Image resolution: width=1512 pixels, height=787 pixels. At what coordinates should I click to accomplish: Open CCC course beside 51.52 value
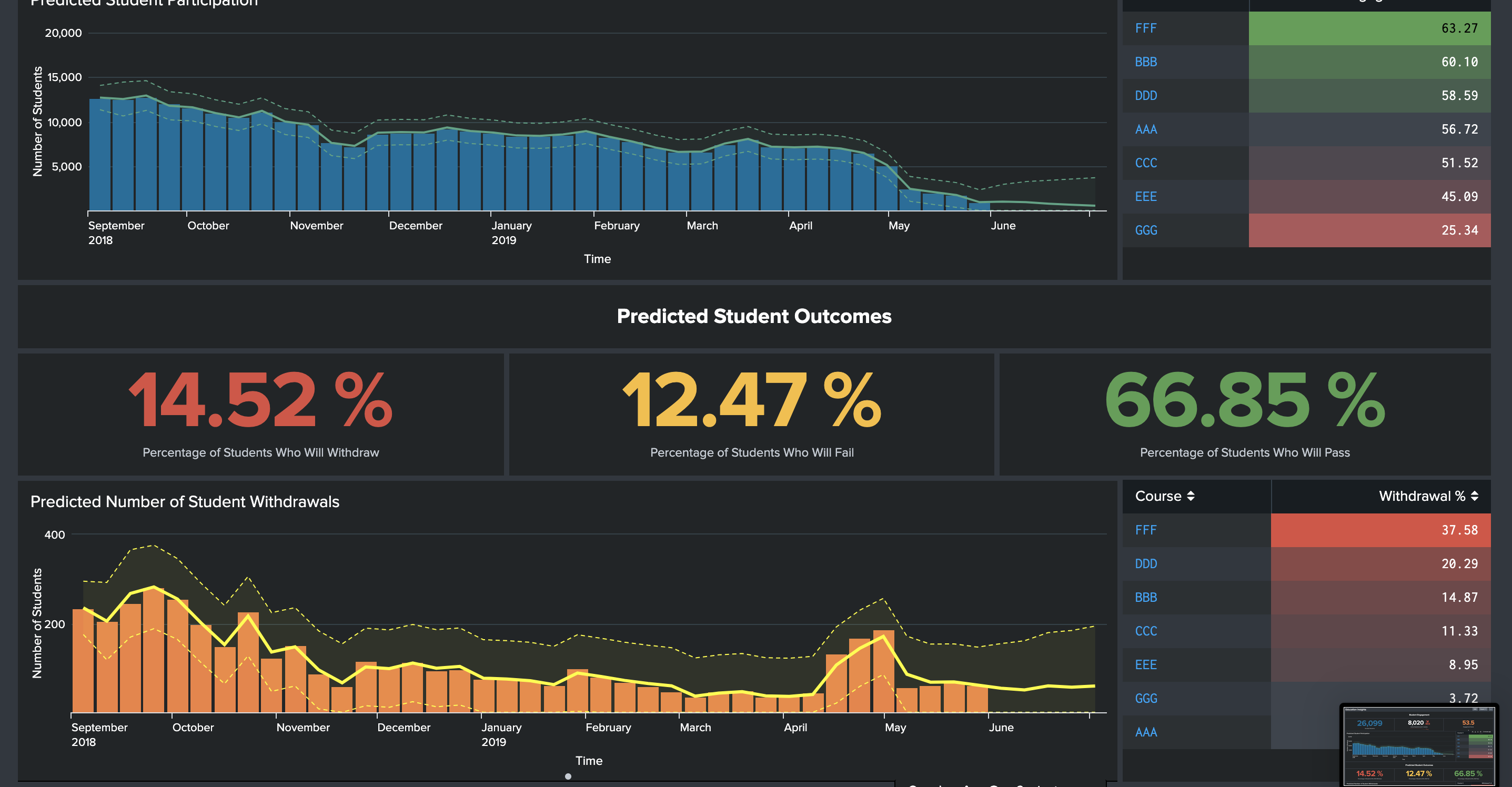point(1146,163)
